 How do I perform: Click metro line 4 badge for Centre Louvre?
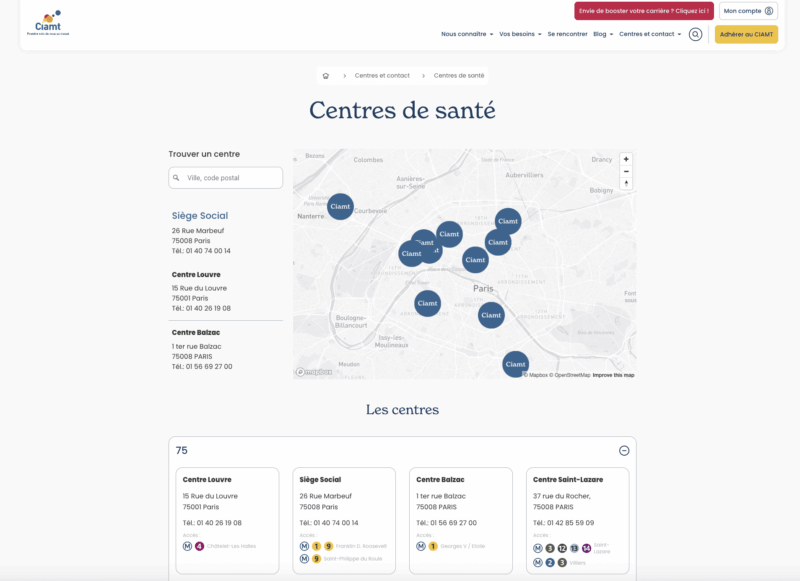pos(199,546)
